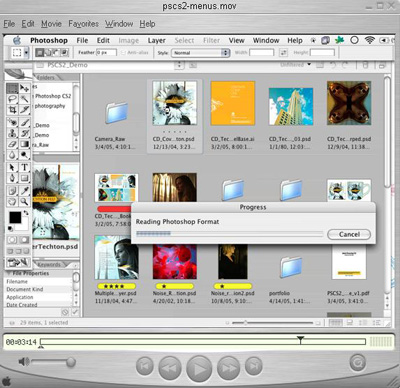
Task: Open Photoshop's Layer menu
Action: tap(157, 40)
